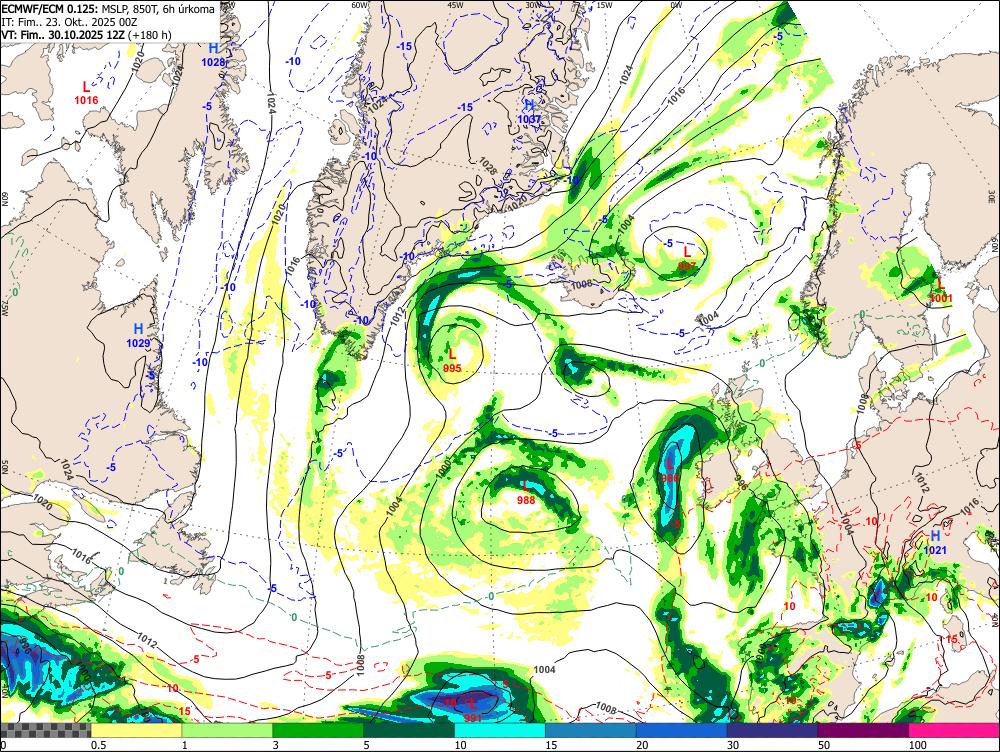This screenshot has height=752, width=1000.
Task: Pick the blue 20–30 mm legend swatch
Action: click(x=682, y=730)
